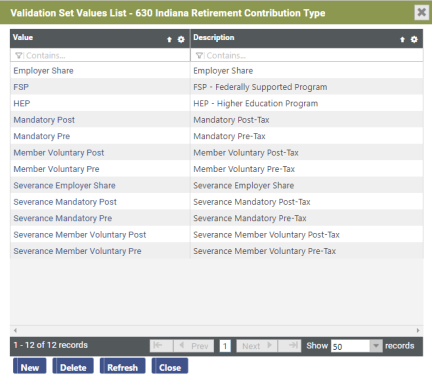Create a new value with New button
The image size is (432, 380).
[x=30, y=366]
